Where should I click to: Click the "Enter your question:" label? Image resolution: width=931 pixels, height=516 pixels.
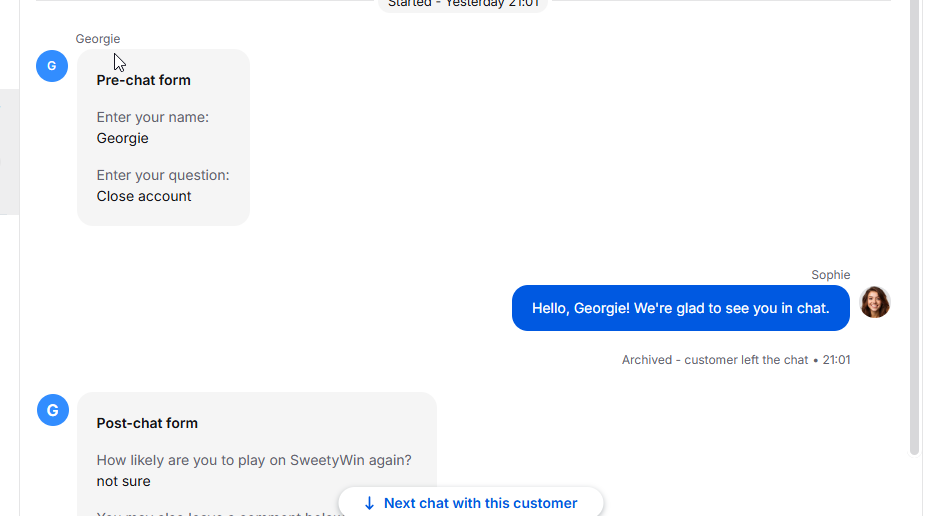tap(163, 175)
